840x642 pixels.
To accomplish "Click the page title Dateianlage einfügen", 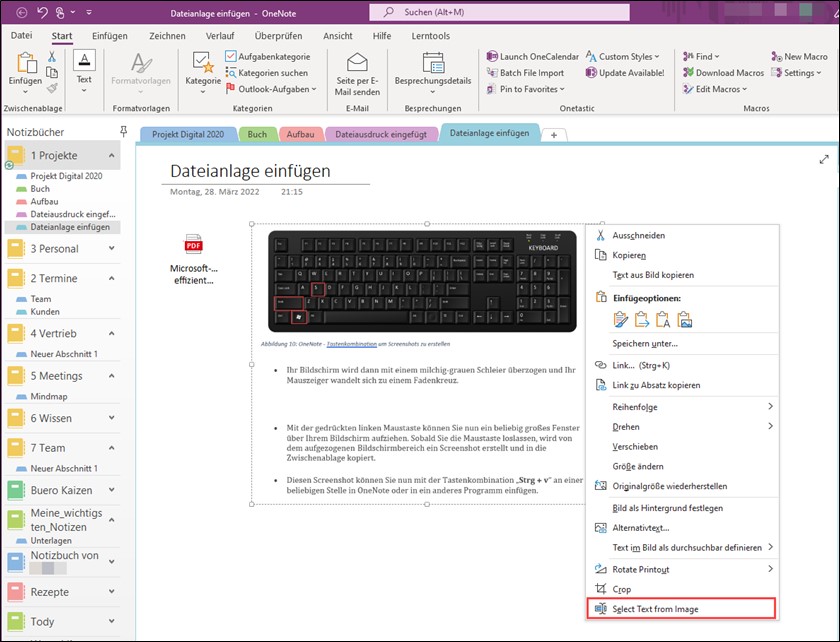I will pos(250,171).
